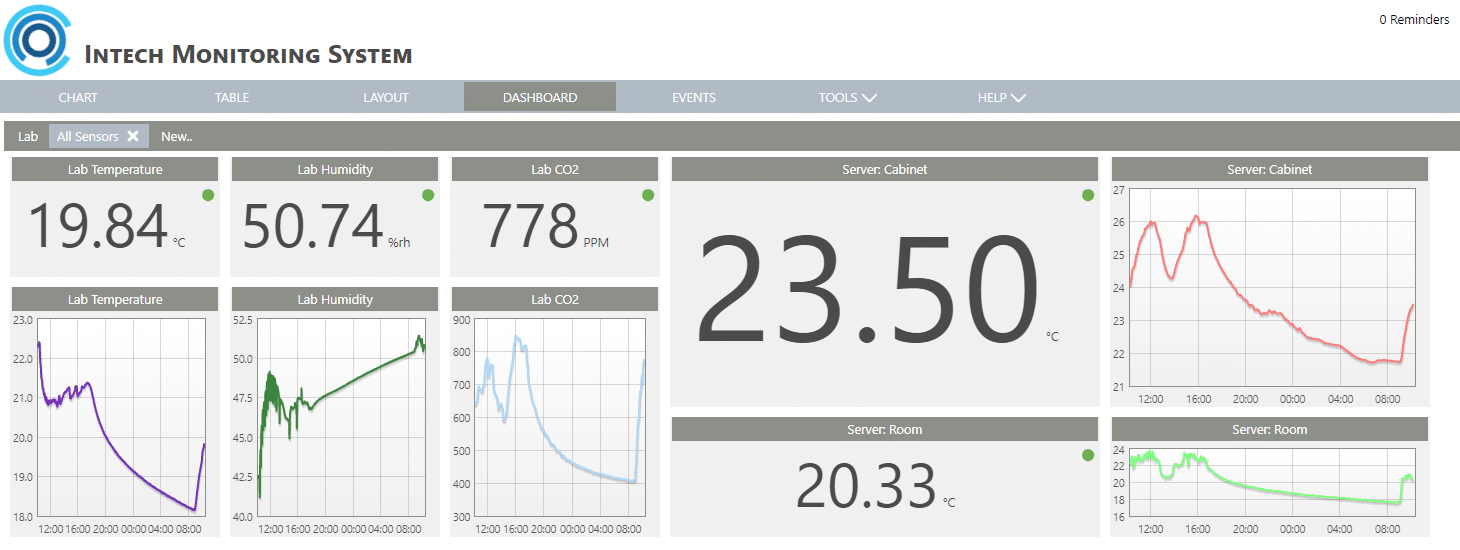The image size is (1460, 550).
Task: Open the LAYOUT tab
Action: pyautogui.click(x=386, y=97)
